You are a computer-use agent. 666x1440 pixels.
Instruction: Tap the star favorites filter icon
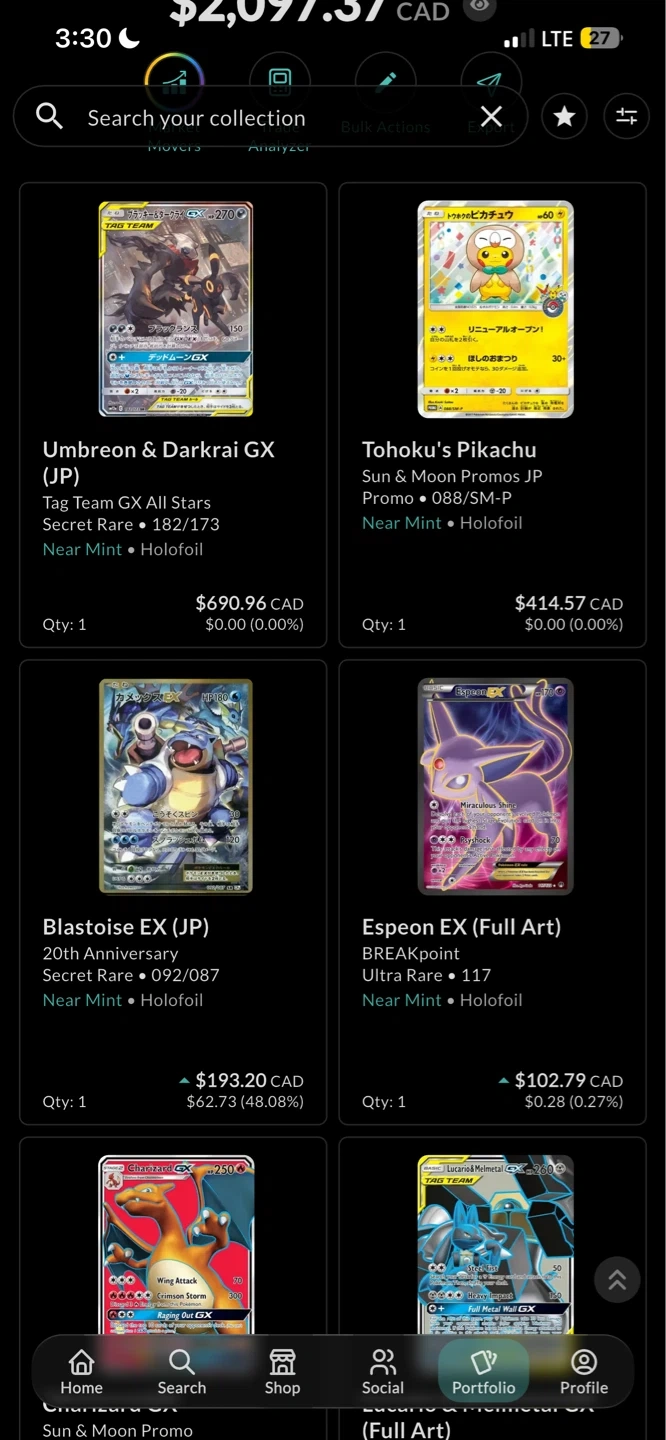coord(564,117)
